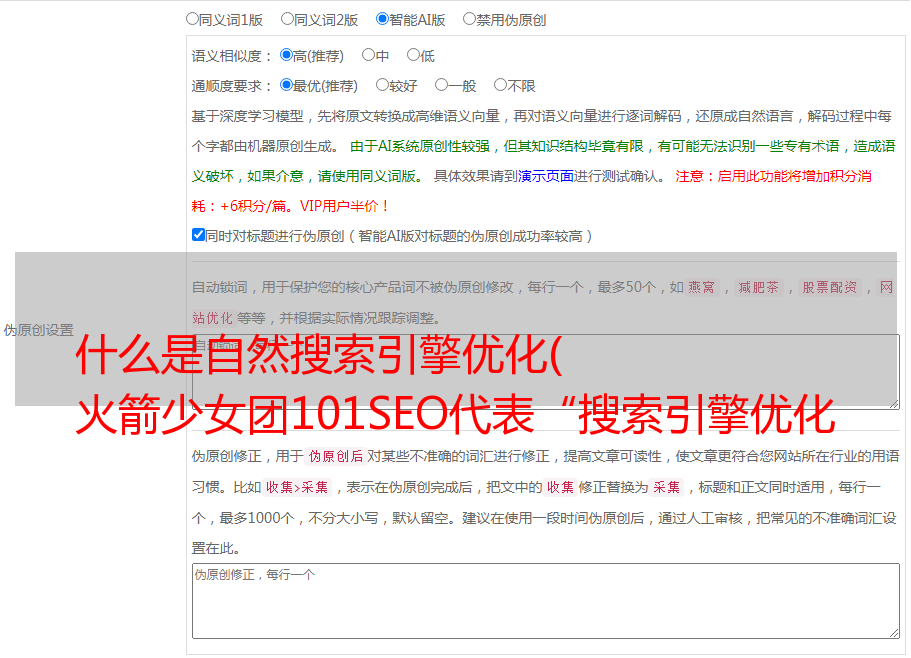The width and height of the screenshot is (911, 658).
Task: Set 语义相似度 to 高(推荐)
Action: pos(286,55)
